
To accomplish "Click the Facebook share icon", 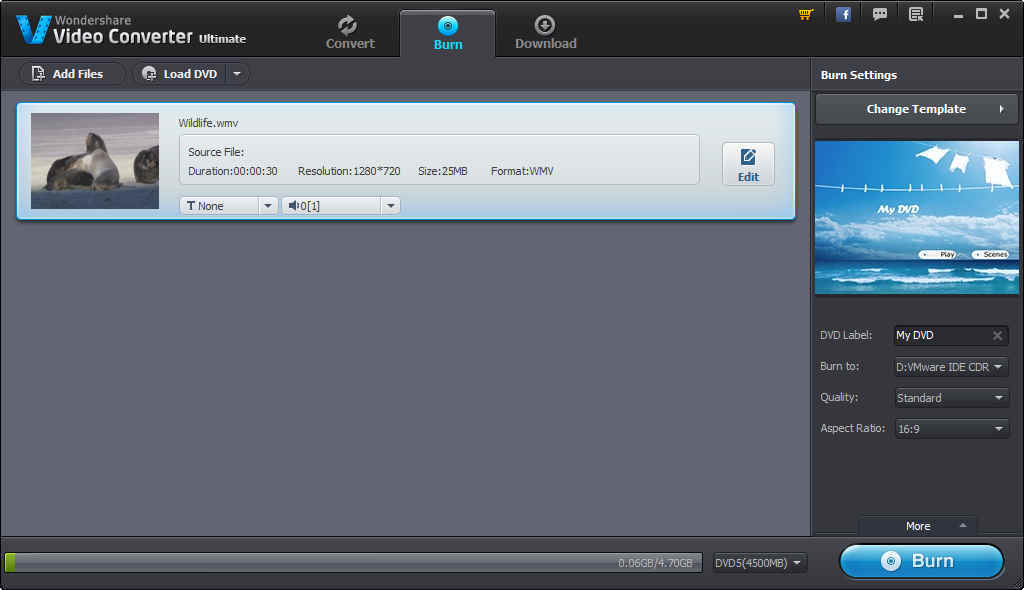I will (843, 14).
